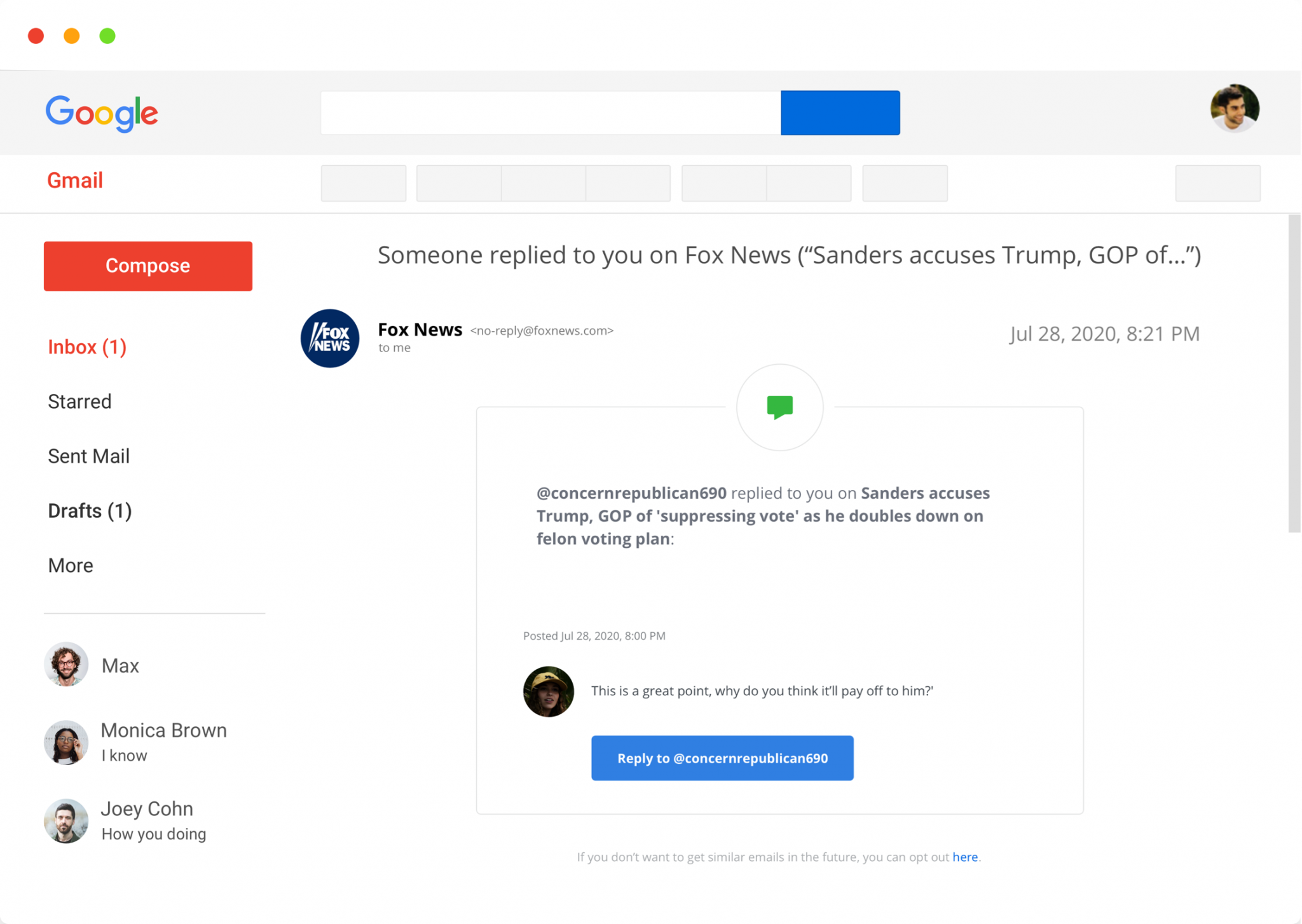Click the green comment bubble icon
The height and width of the screenshot is (924, 1302).
[779, 407]
